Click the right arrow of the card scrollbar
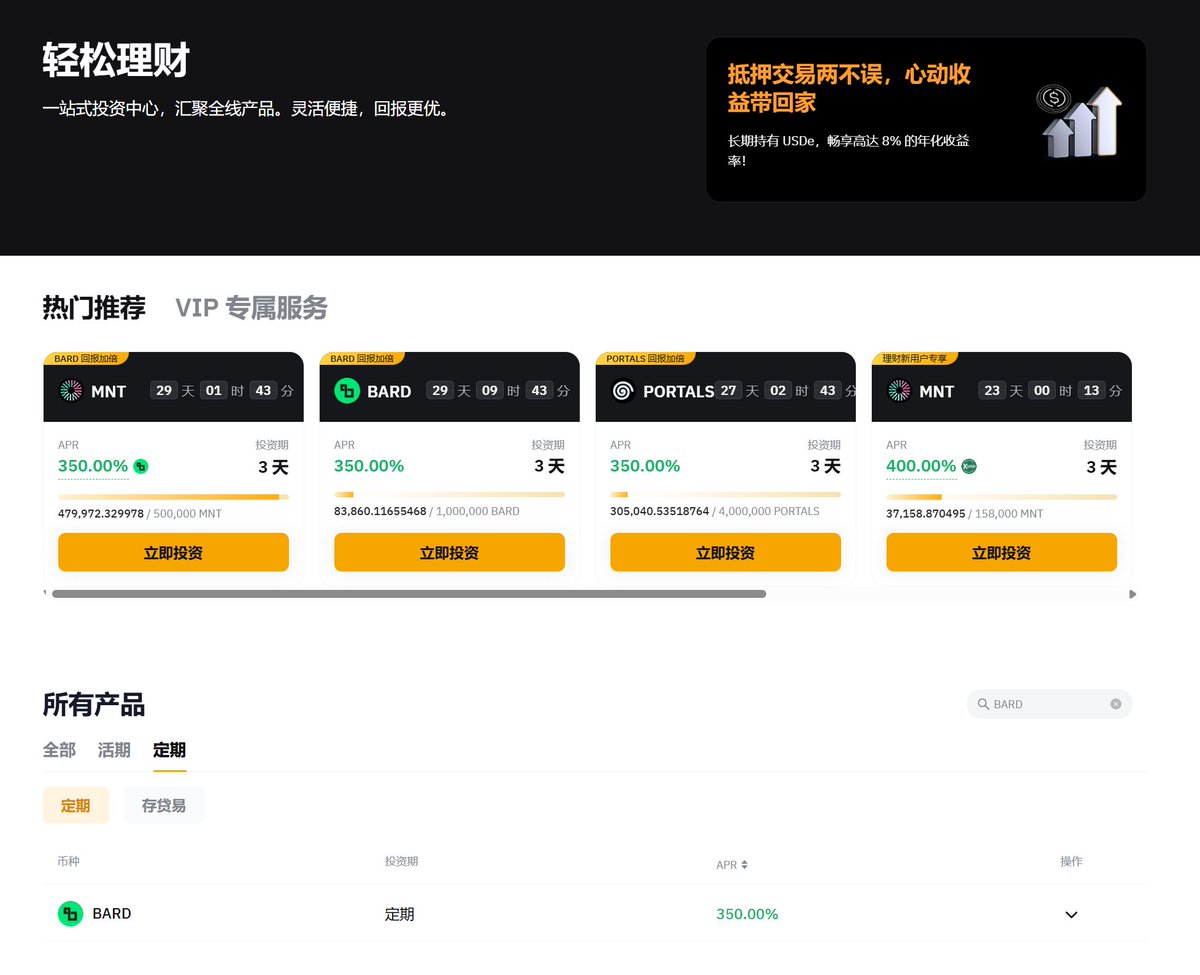 pyautogui.click(x=1132, y=594)
